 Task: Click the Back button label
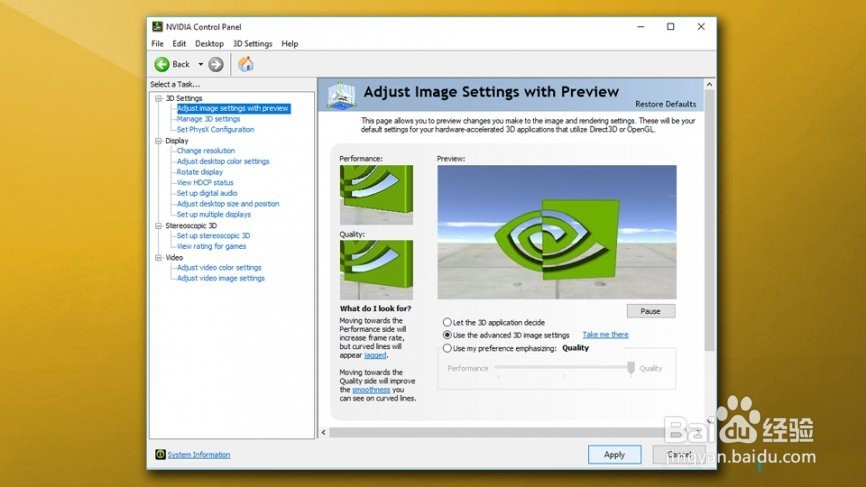(181, 64)
